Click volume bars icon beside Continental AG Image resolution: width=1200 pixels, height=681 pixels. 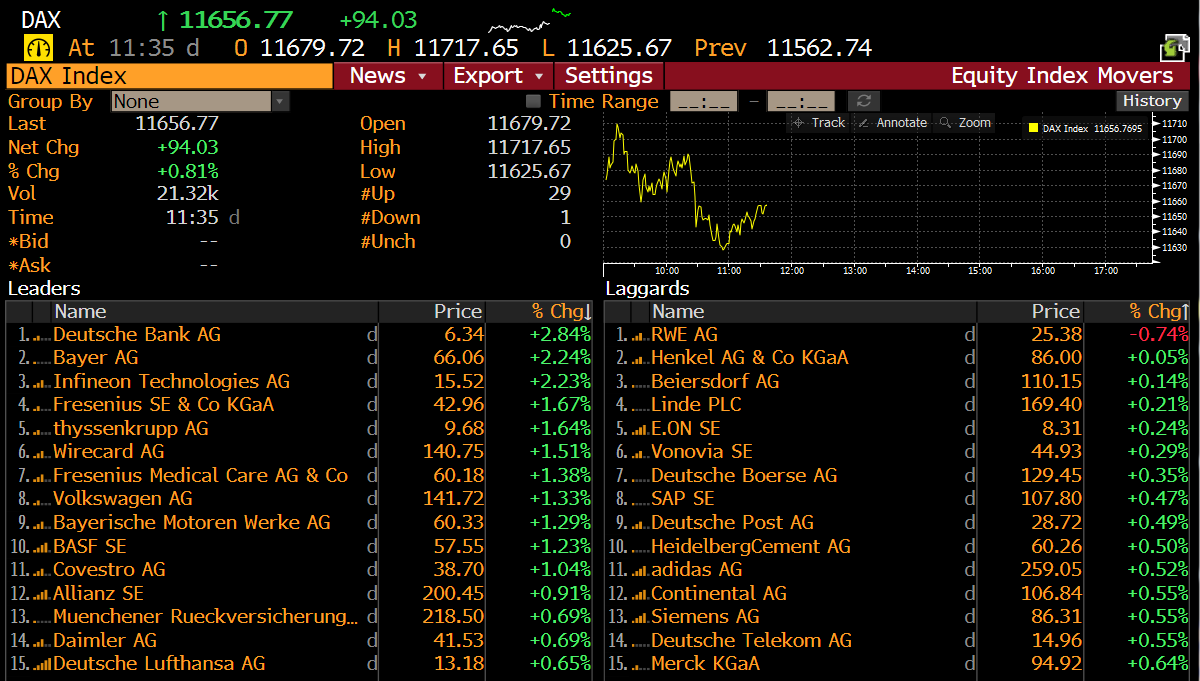point(639,594)
